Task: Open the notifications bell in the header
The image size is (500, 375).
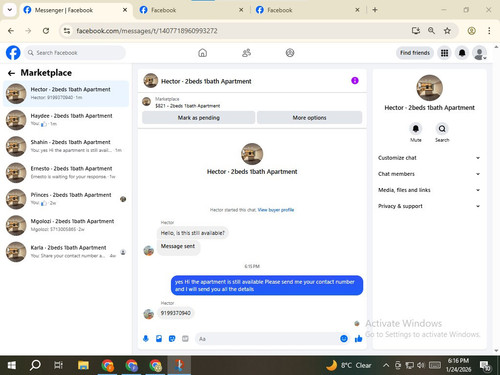Action: (x=462, y=53)
